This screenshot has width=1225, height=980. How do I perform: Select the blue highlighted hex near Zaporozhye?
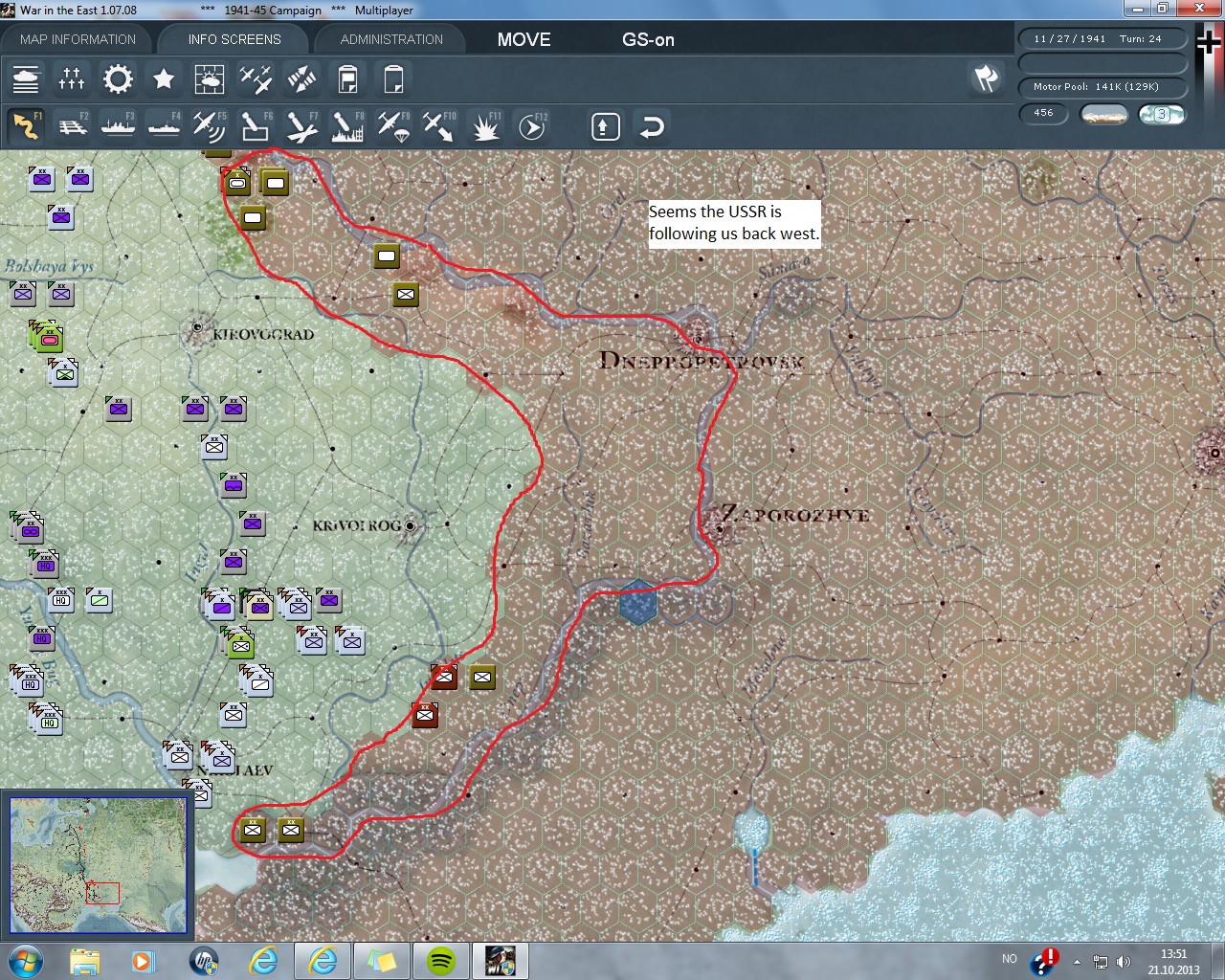(638, 603)
